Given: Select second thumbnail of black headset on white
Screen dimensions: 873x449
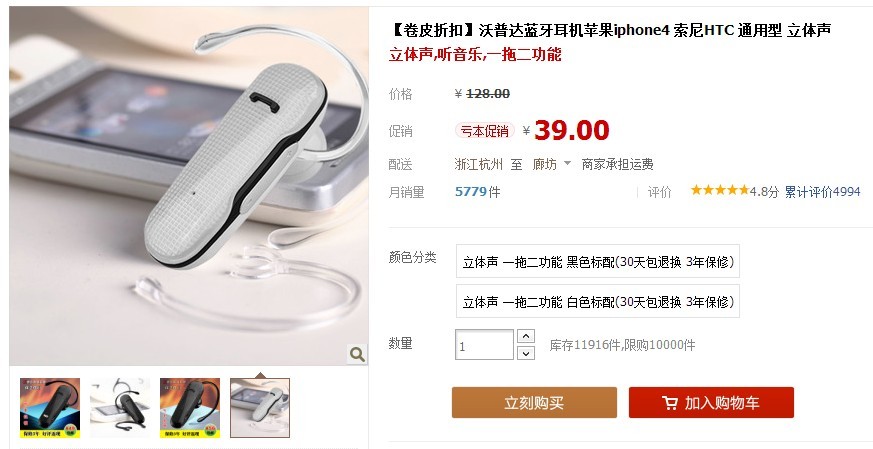Looking at the screenshot, I should pos(120,408).
